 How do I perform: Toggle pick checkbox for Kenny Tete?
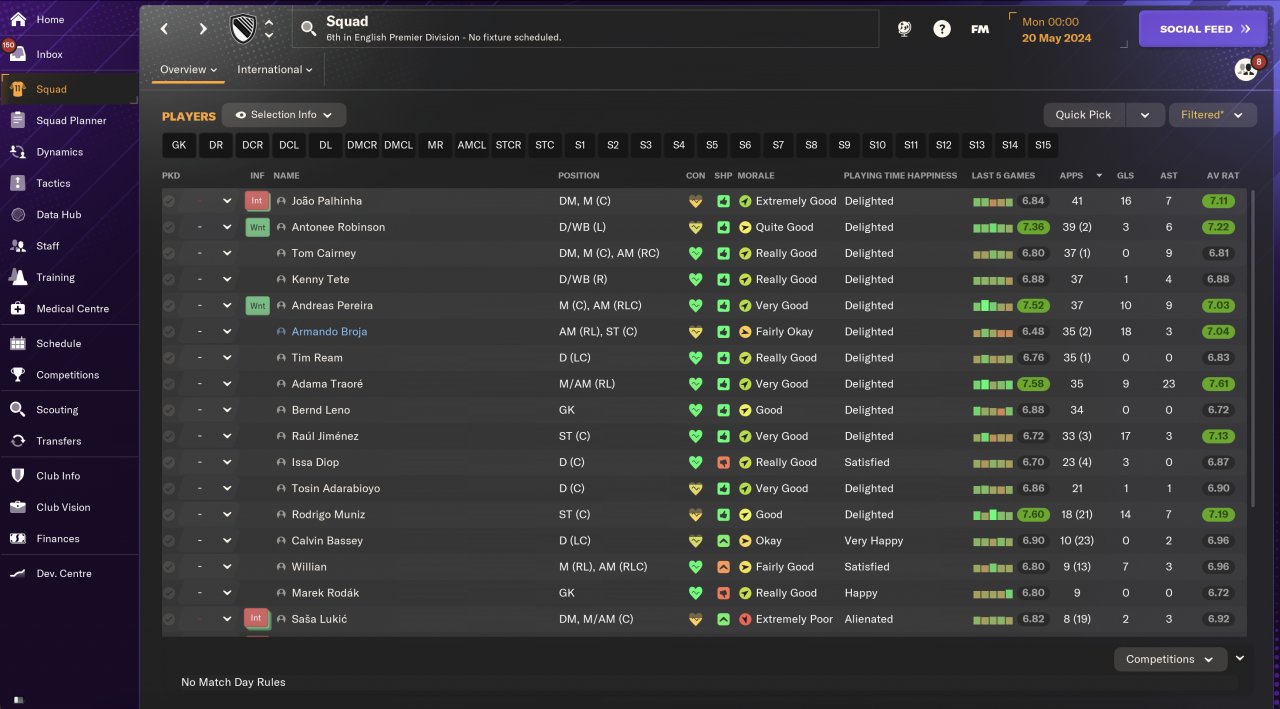(169, 279)
